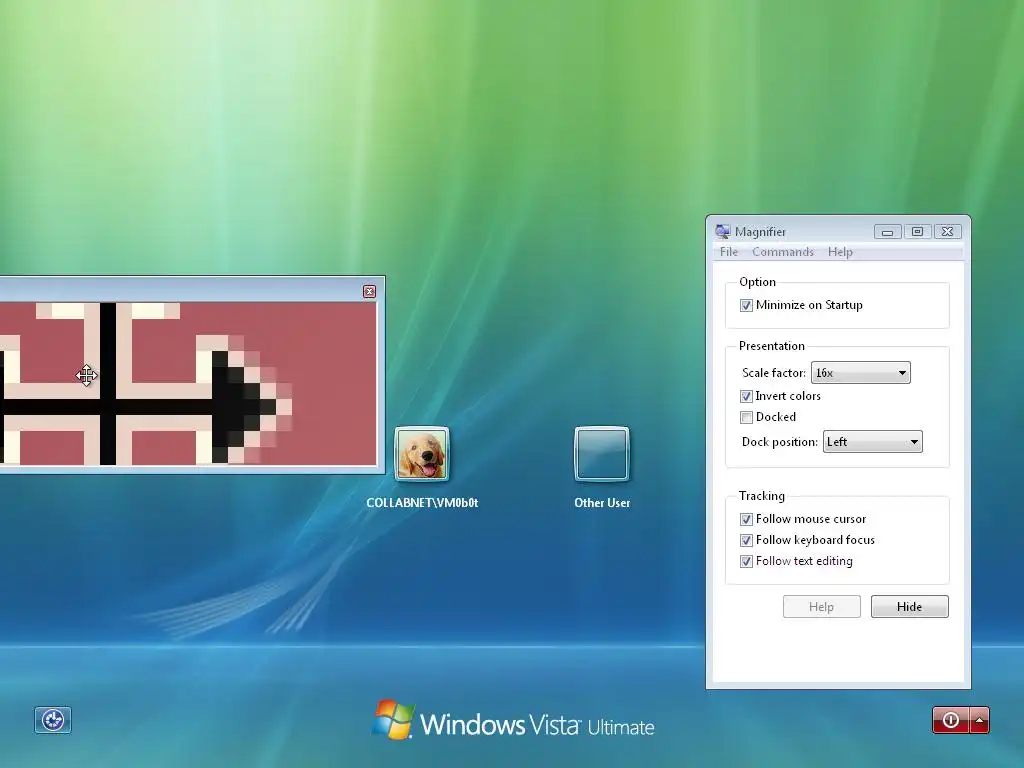Open the Ease of Access button

click(53, 720)
